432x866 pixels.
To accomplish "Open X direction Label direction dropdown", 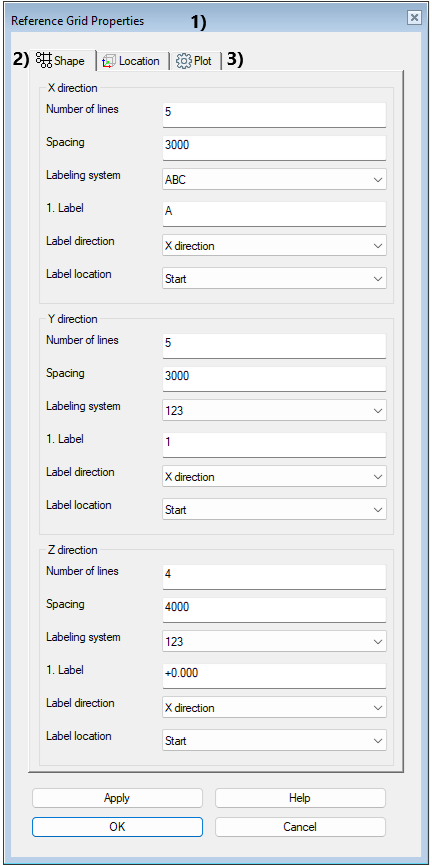I will [275, 246].
